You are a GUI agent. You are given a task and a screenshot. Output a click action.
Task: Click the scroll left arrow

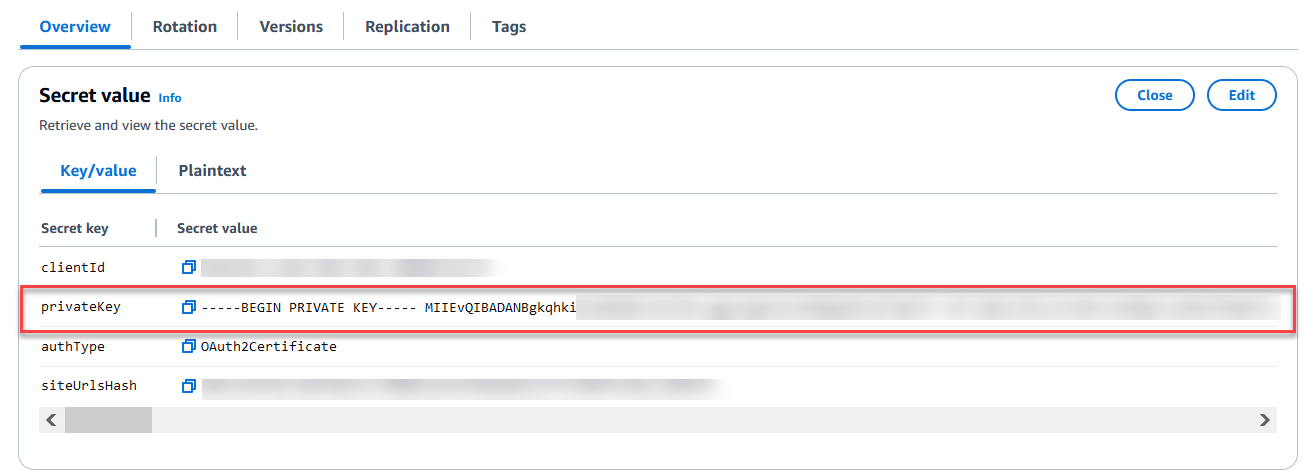click(x=51, y=420)
